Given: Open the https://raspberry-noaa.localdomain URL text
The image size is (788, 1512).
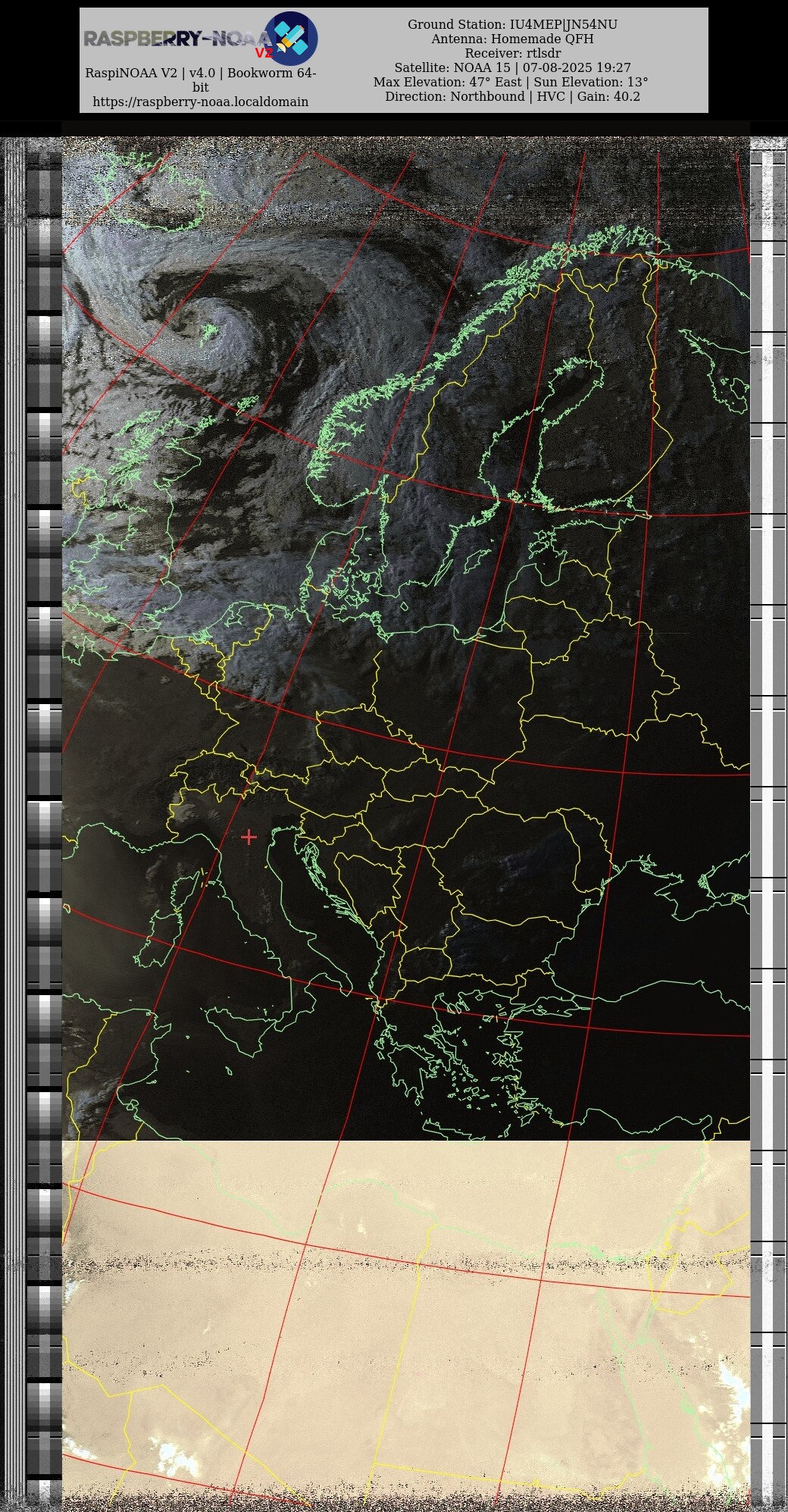Looking at the screenshot, I should [x=201, y=102].
